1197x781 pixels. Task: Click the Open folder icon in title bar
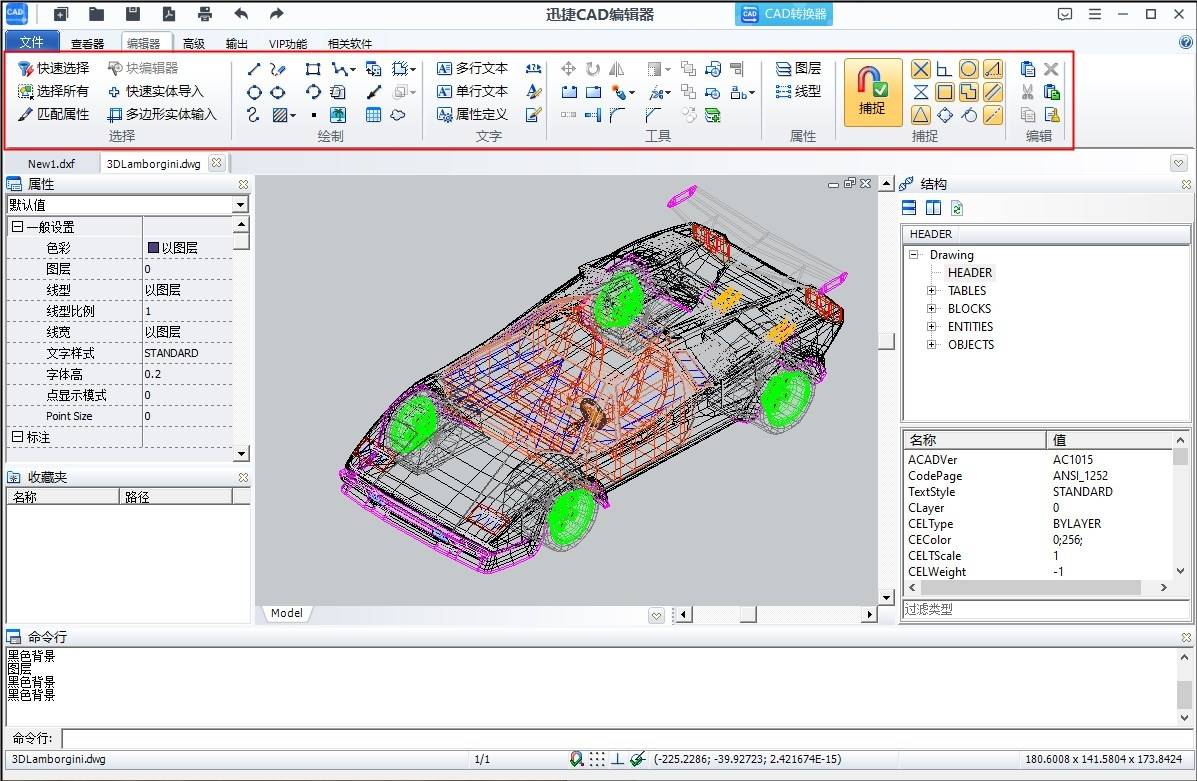[x=96, y=14]
